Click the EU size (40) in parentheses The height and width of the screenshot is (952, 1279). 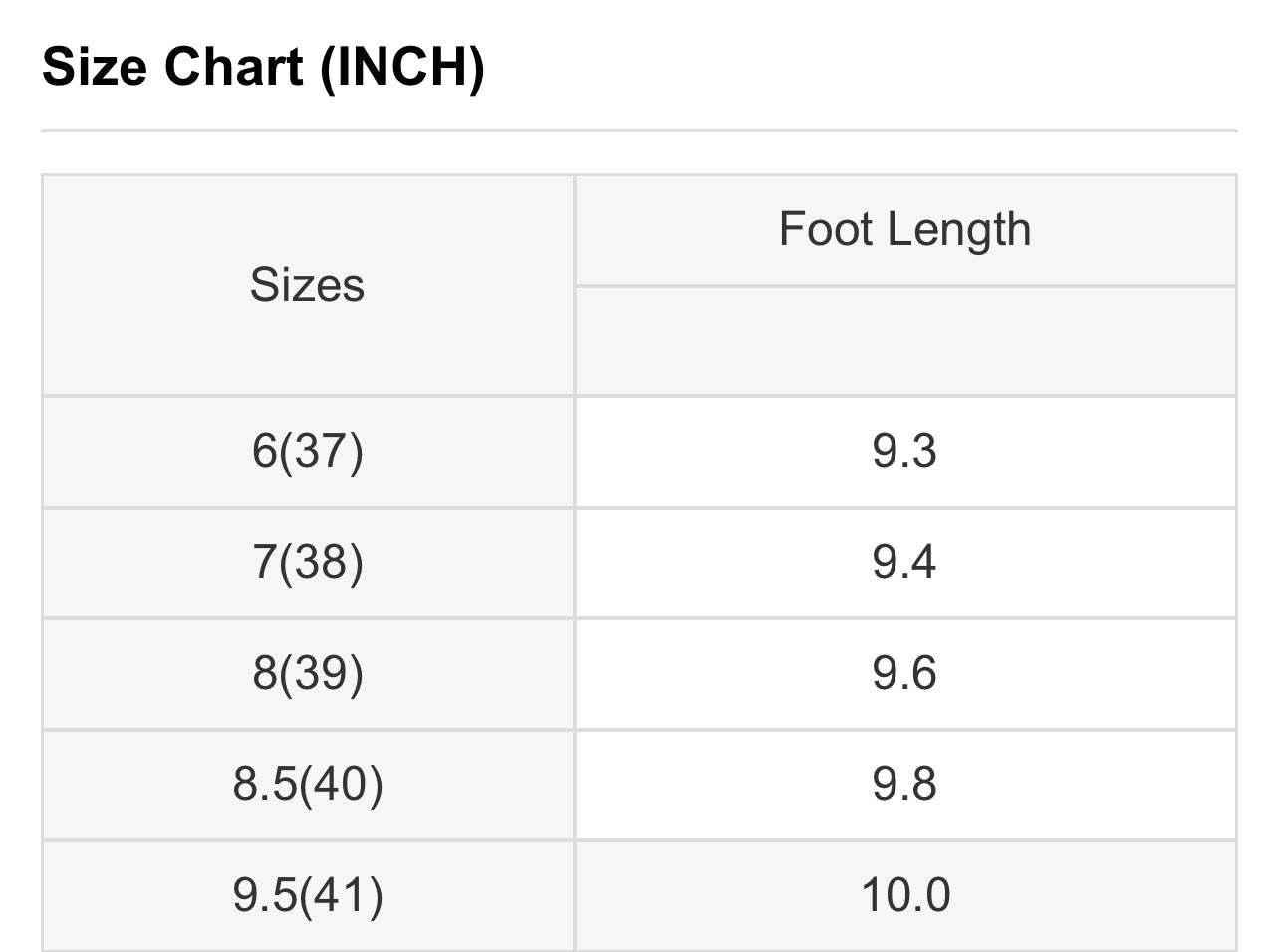point(342,784)
